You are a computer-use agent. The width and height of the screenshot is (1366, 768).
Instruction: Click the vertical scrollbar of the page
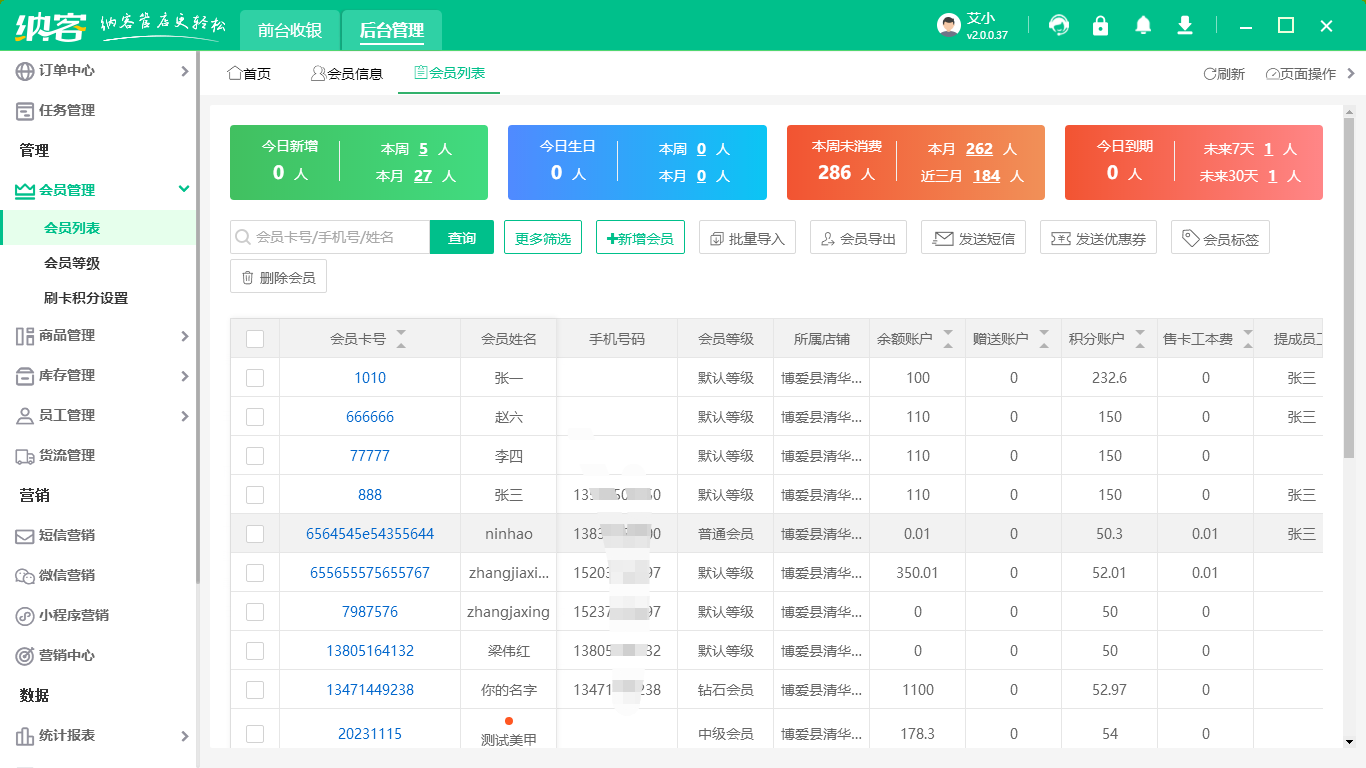click(1349, 300)
